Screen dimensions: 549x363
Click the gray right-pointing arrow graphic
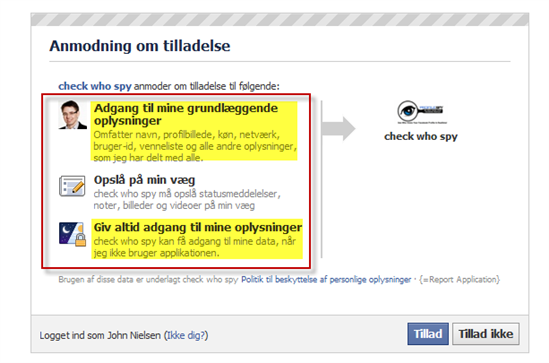pyautogui.click(x=339, y=128)
